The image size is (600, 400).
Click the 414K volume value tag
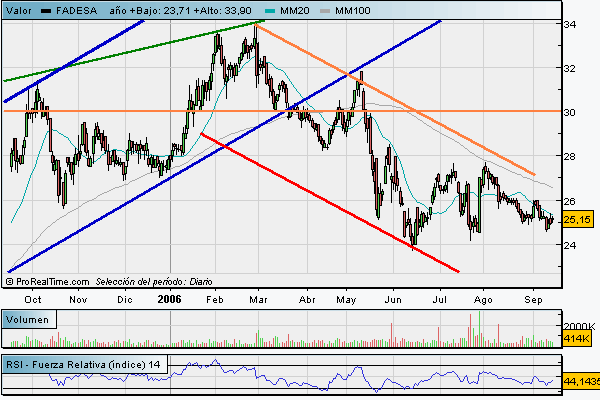[577, 338]
